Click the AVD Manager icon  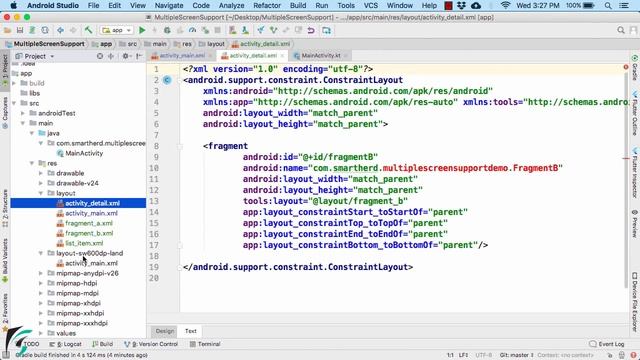(232, 30)
